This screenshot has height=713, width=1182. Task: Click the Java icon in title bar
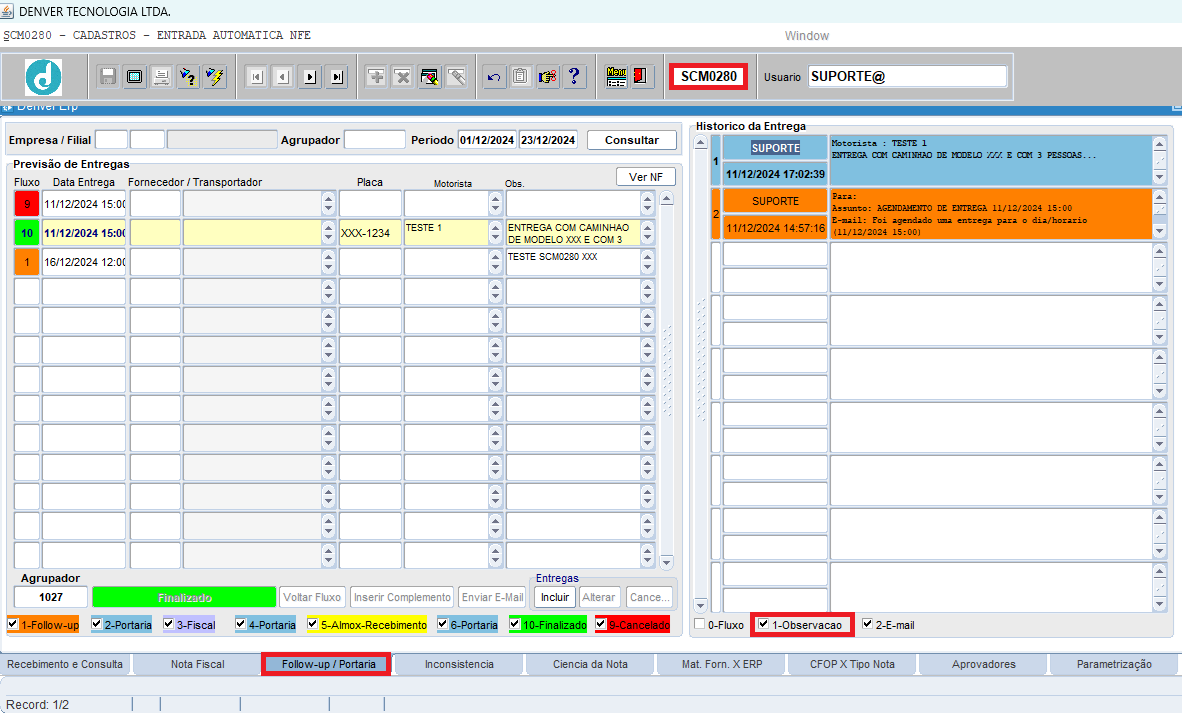tap(8, 11)
